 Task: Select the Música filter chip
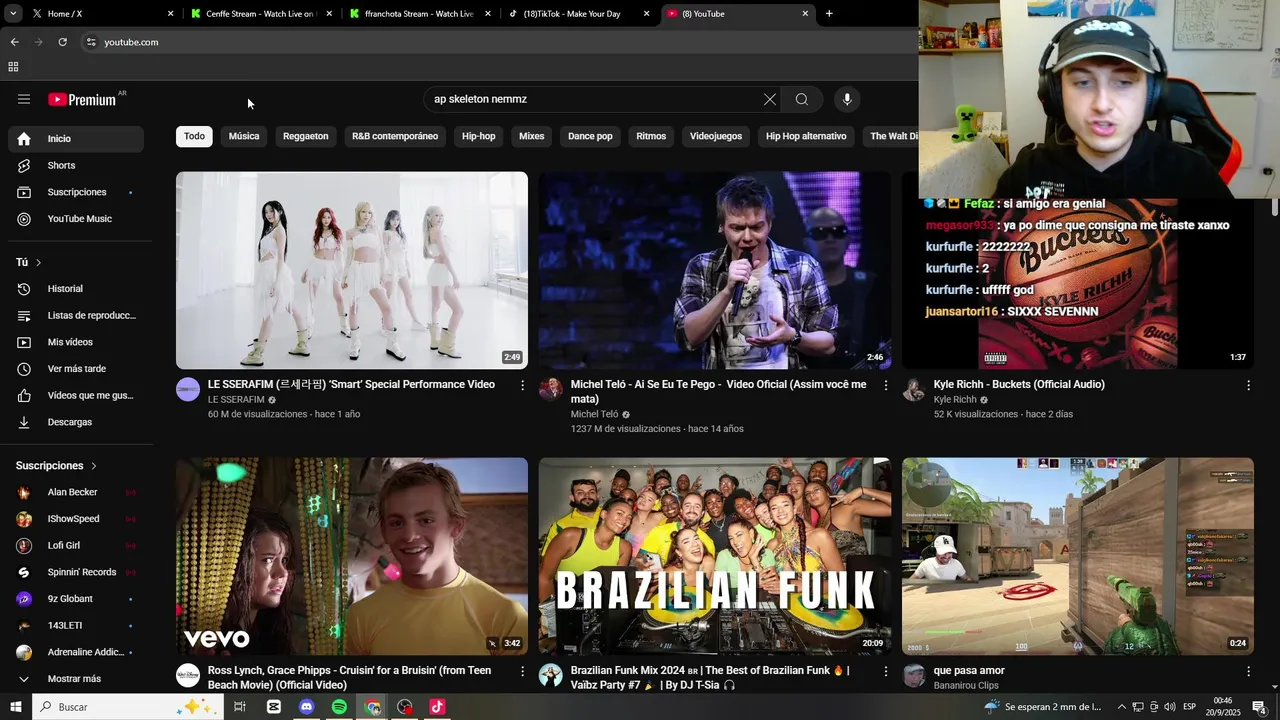244,136
